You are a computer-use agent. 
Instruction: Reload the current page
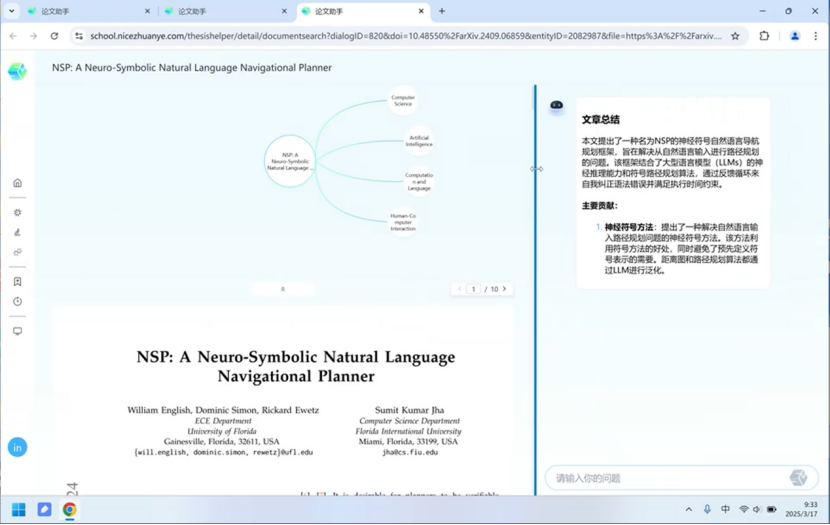click(54, 36)
